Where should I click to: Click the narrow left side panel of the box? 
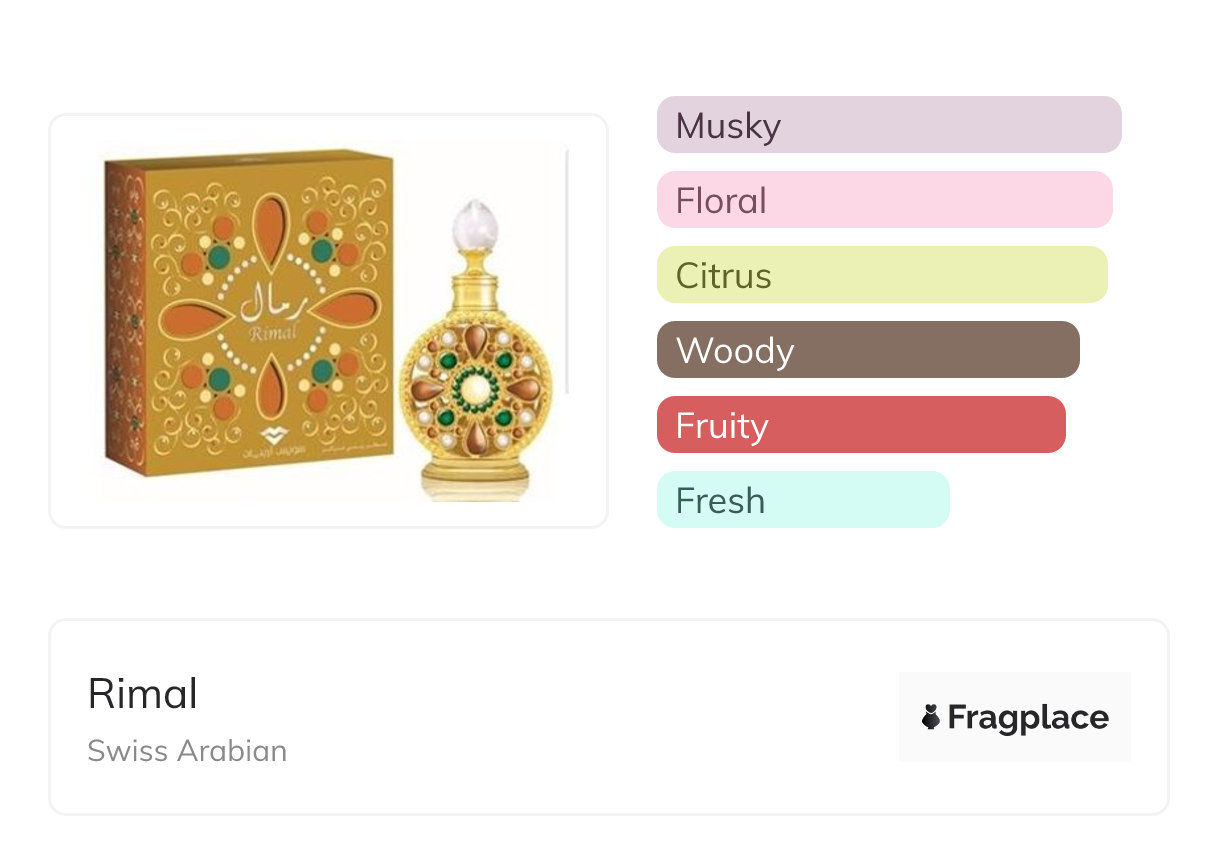[x=125, y=315]
